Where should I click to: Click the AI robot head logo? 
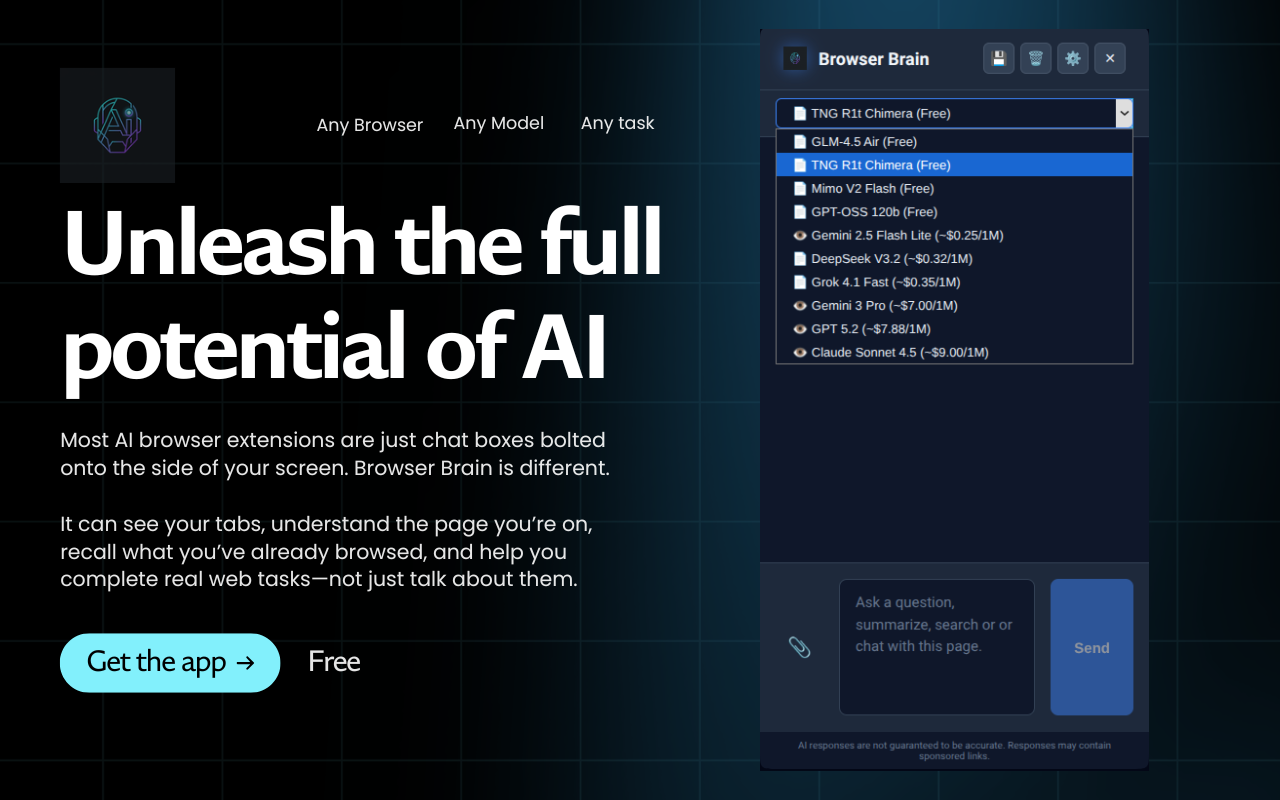[117, 125]
